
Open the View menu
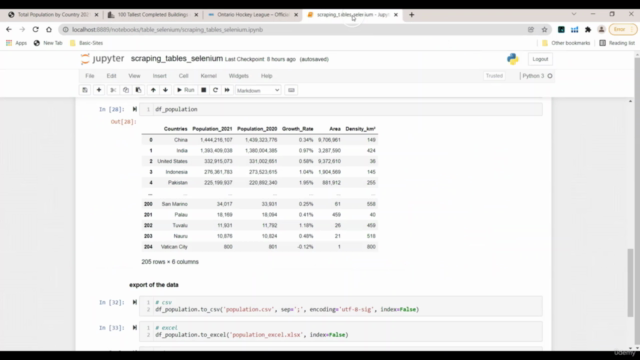tap(134, 76)
